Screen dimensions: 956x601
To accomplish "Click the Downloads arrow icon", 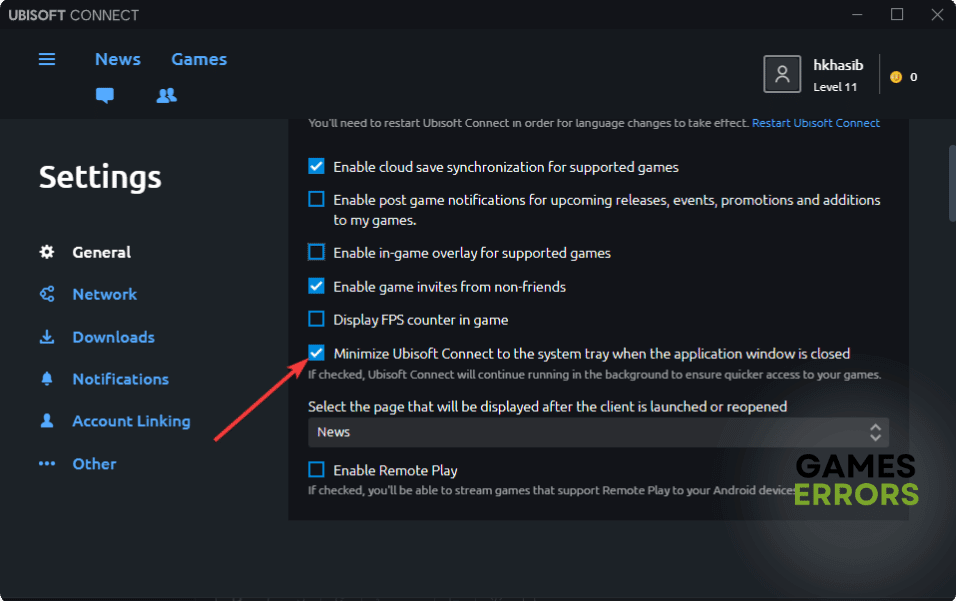I will (x=47, y=337).
